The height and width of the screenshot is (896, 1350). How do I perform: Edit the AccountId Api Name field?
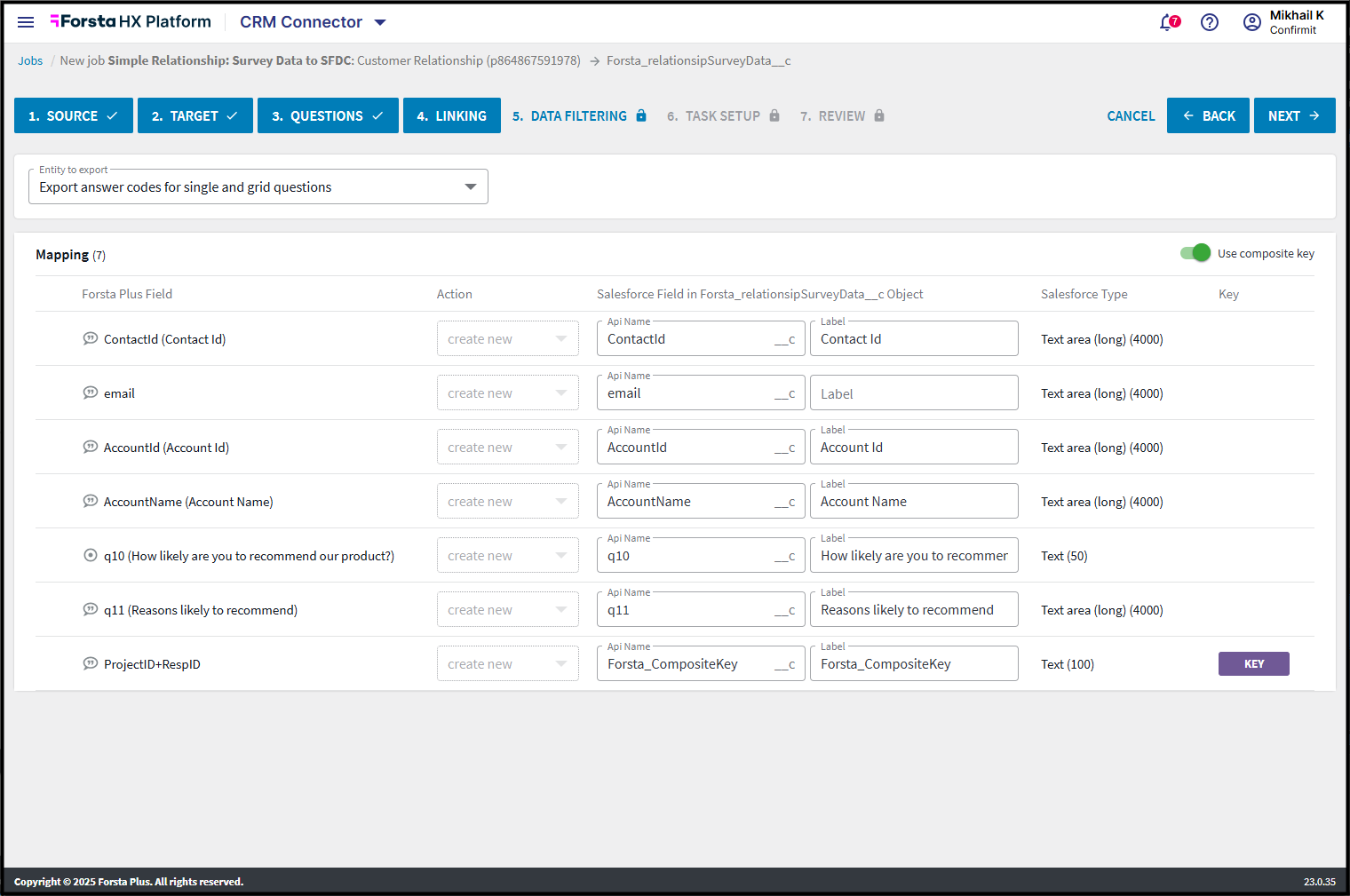click(x=701, y=447)
